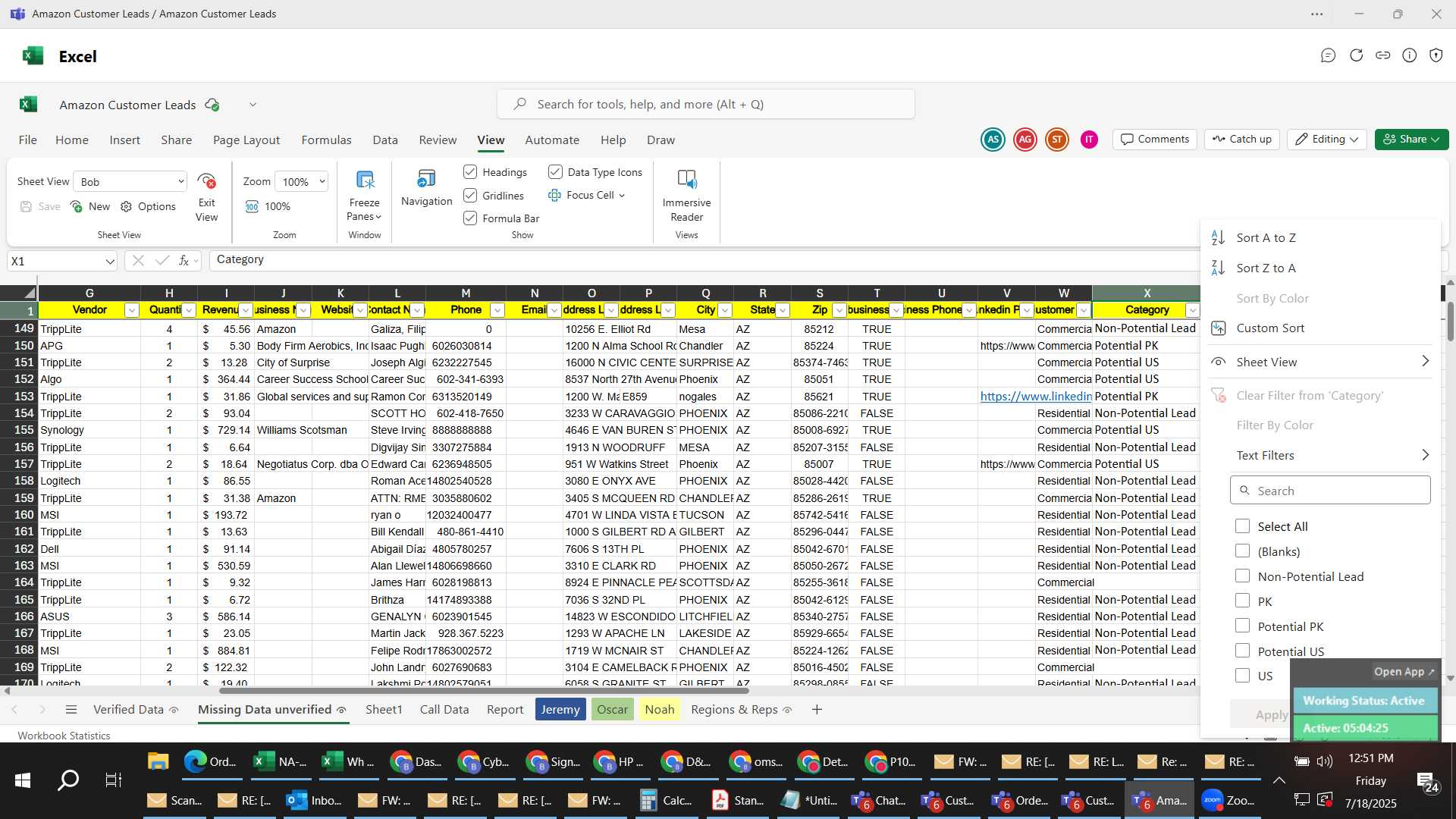Click the Freeze Panes icon
1456x819 pixels.
click(365, 180)
